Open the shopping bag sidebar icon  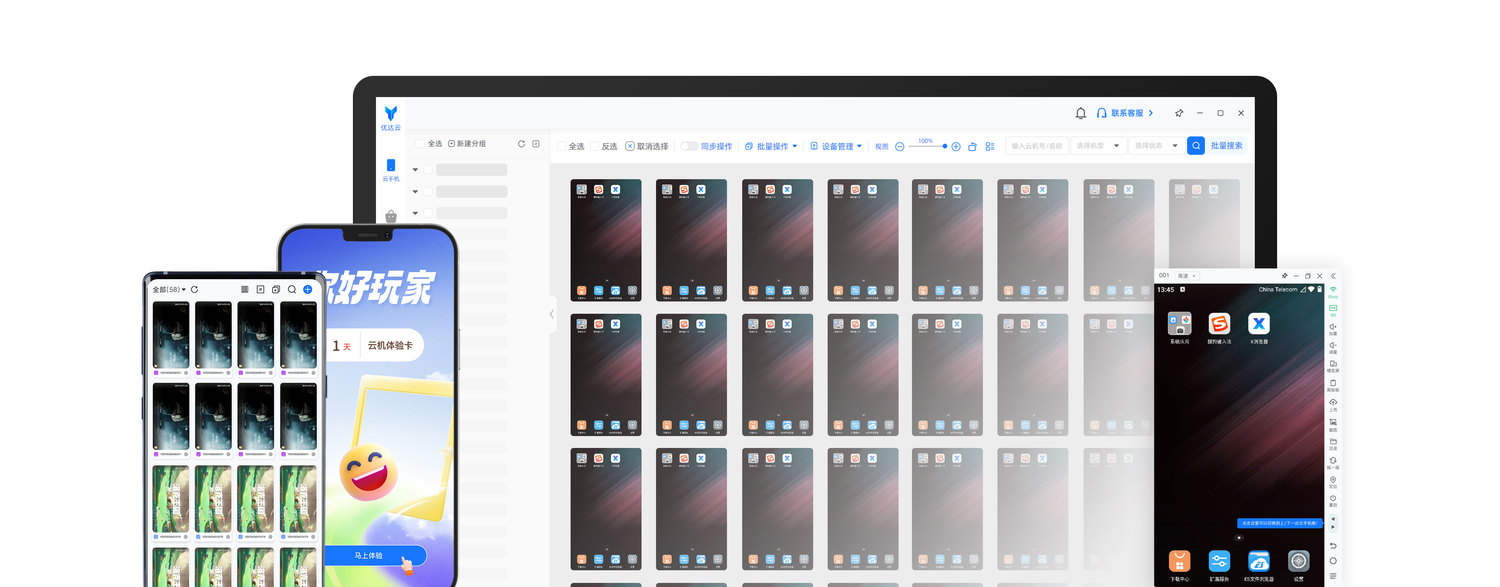[390, 216]
